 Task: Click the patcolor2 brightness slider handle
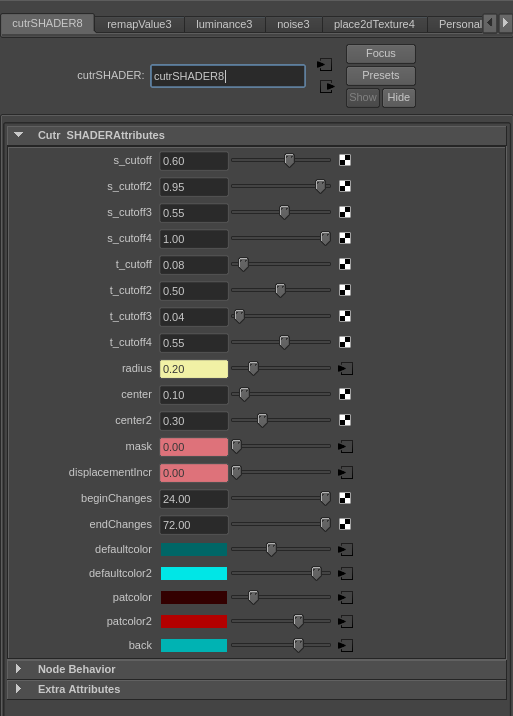(x=298, y=621)
